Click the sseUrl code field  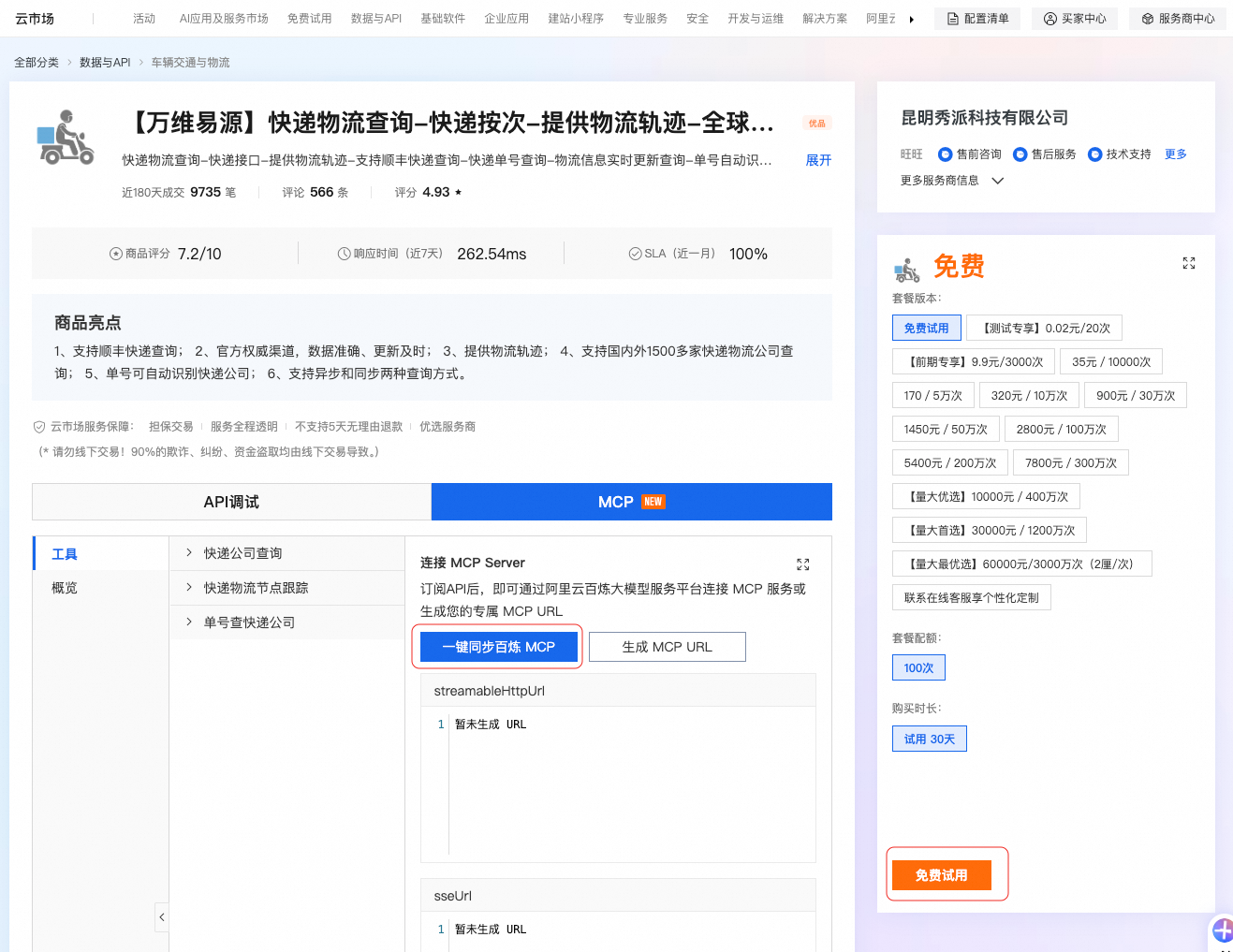click(618, 931)
